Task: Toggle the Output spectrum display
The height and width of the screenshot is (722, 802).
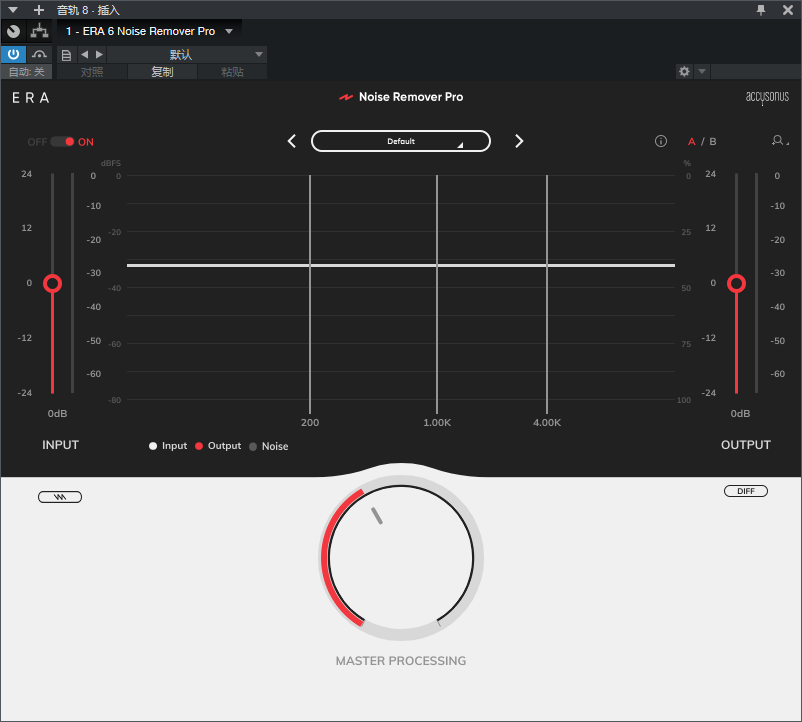Action: (x=218, y=446)
